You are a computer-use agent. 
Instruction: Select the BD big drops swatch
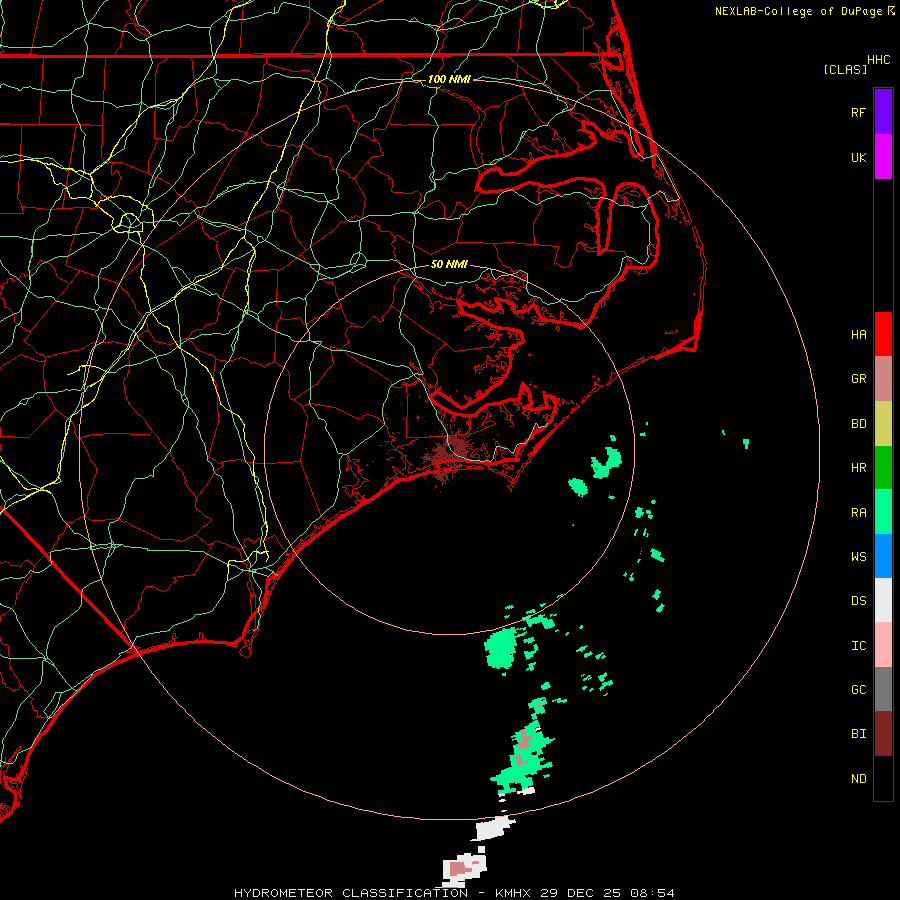(x=883, y=423)
